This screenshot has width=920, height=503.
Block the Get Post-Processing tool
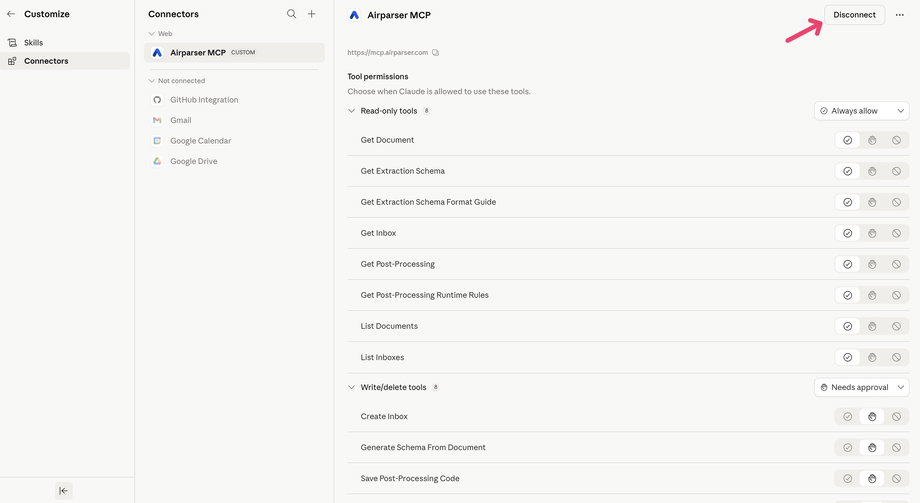(x=897, y=265)
